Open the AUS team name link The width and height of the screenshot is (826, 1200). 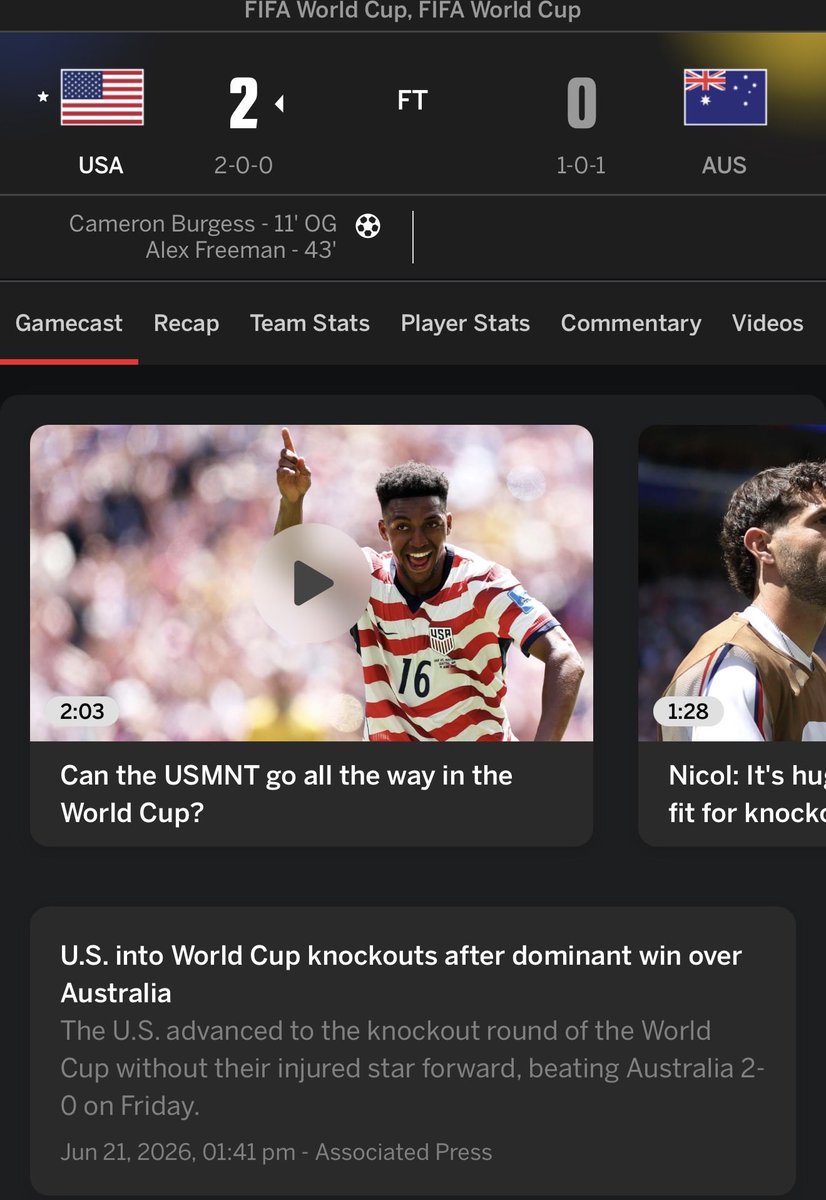coord(724,165)
